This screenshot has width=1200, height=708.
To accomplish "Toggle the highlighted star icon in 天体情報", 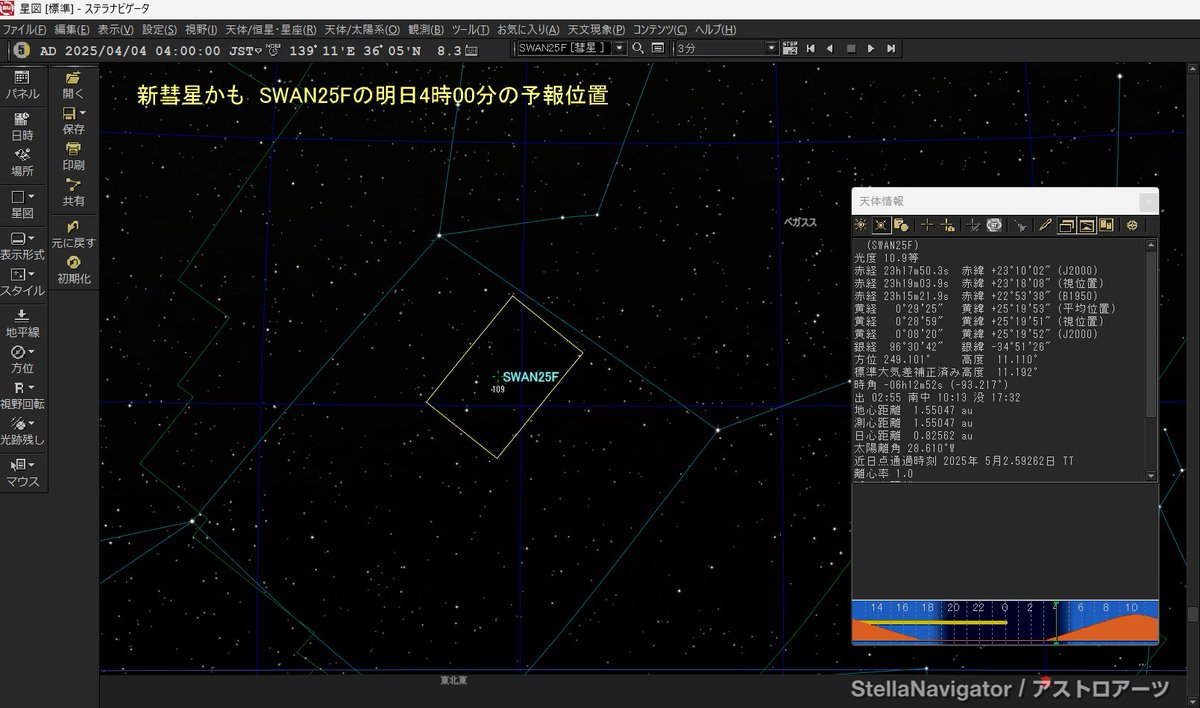I will [x=882, y=225].
